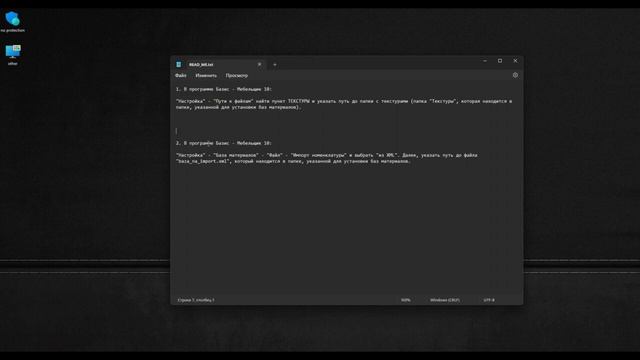Click the text "baza_na_import.xml"
This screenshot has width=640, height=360.
tap(203, 161)
